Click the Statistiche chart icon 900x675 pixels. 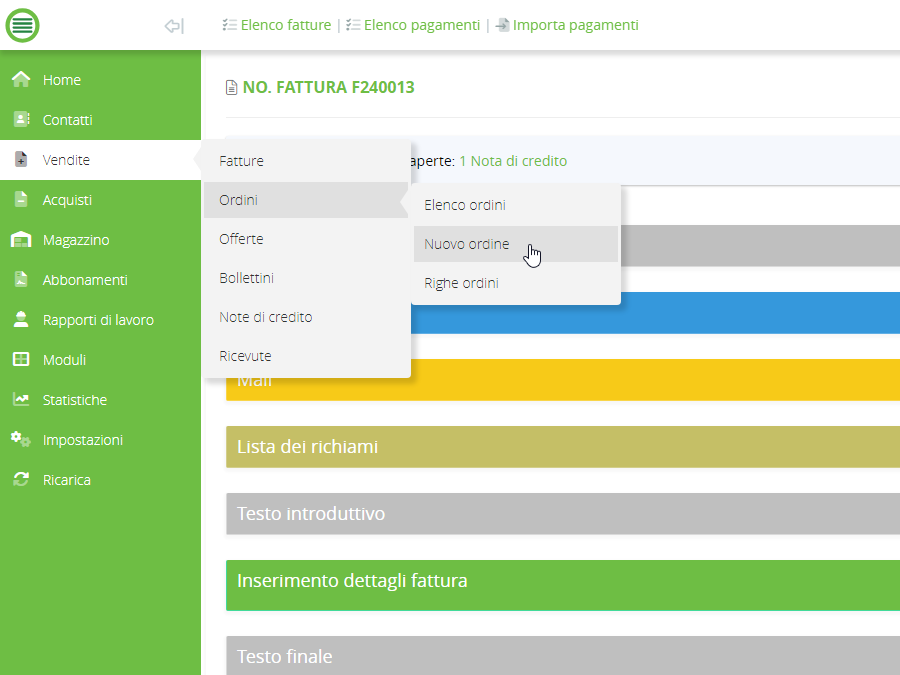[21, 400]
